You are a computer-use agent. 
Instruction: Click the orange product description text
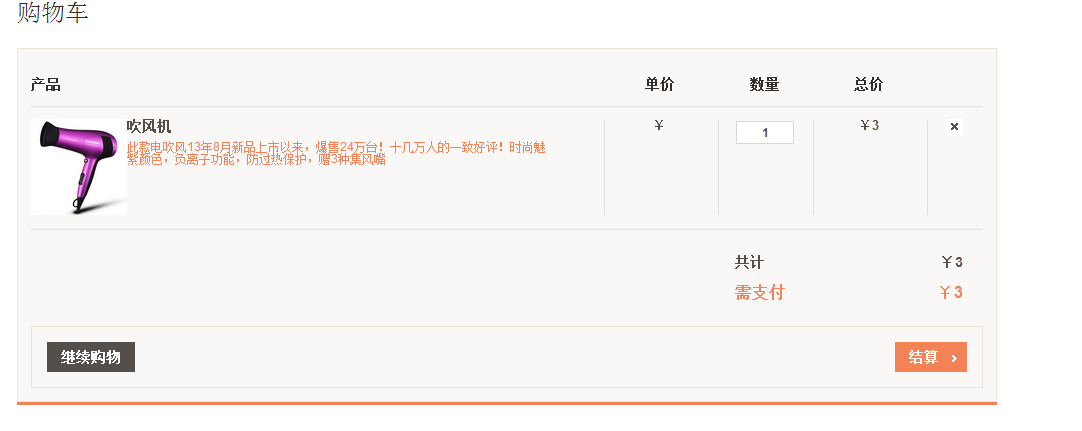(x=335, y=153)
